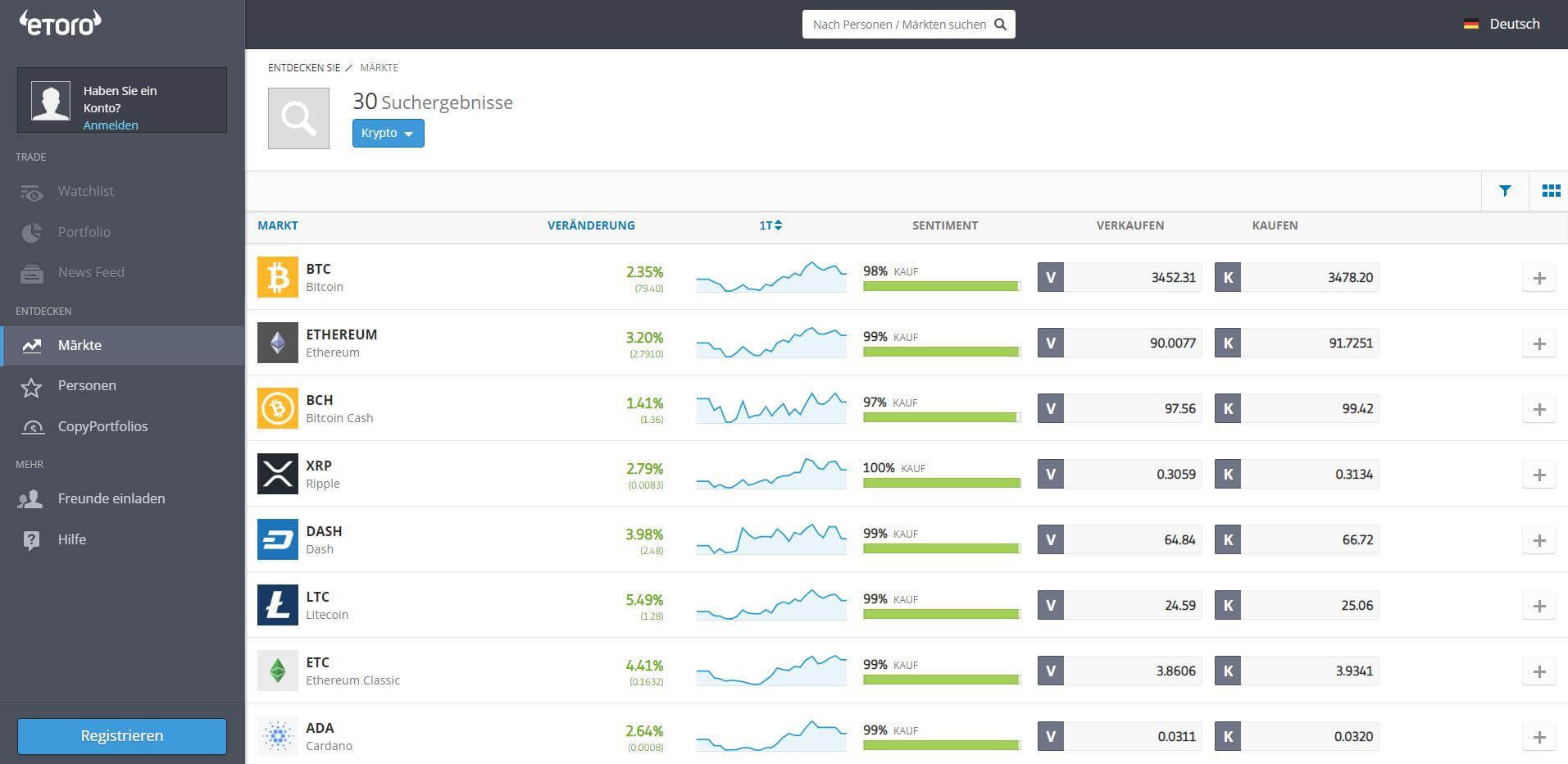1568x764 pixels.
Task: Select Märkte in the sidebar
Action: coord(122,345)
